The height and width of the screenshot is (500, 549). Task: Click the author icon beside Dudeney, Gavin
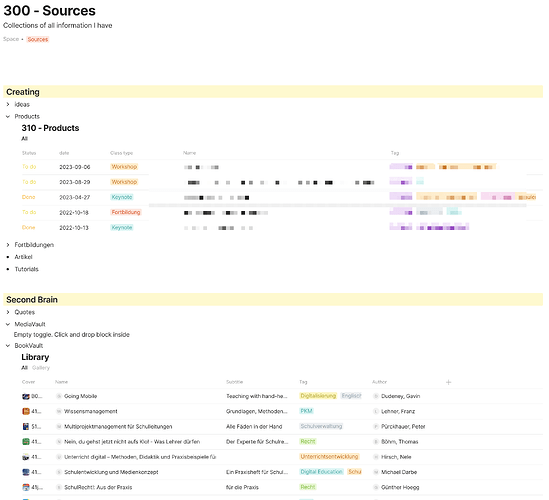click(x=376, y=396)
